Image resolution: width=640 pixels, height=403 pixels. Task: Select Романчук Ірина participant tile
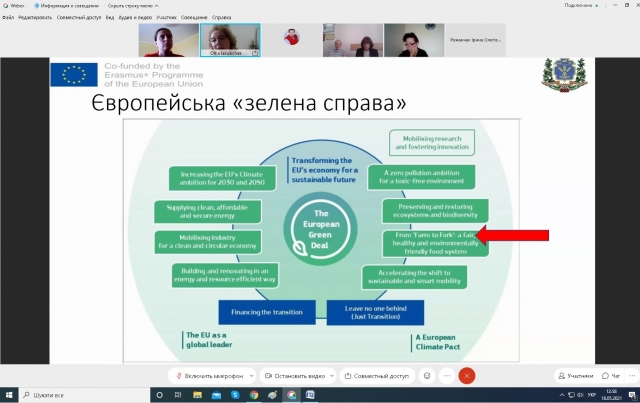tap(476, 40)
